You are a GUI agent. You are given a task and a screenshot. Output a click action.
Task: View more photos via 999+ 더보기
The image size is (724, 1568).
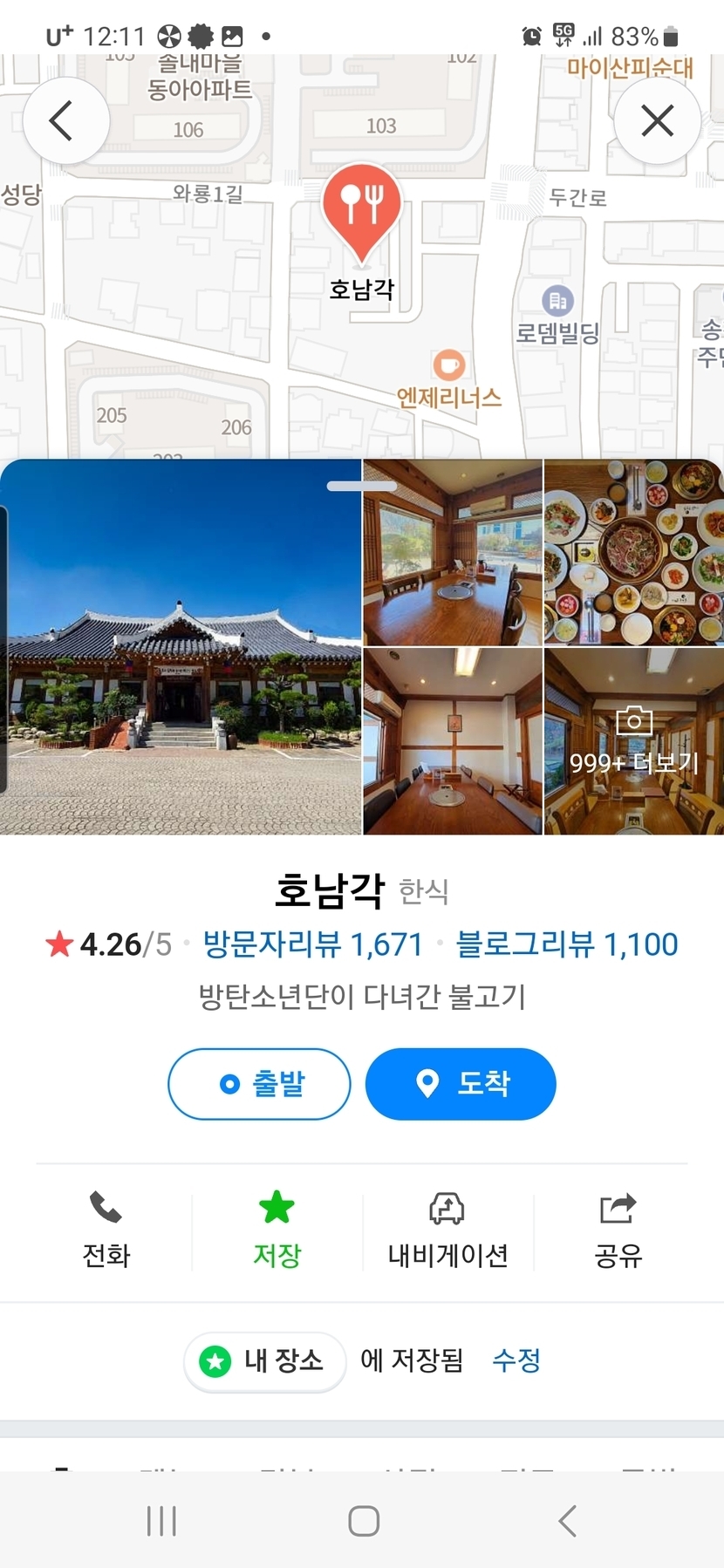click(633, 741)
